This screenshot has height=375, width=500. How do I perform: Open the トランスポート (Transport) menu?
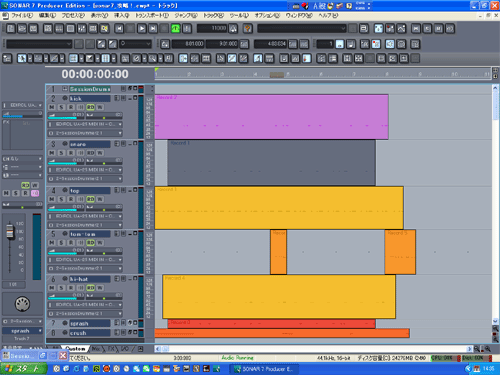click(x=152, y=16)
